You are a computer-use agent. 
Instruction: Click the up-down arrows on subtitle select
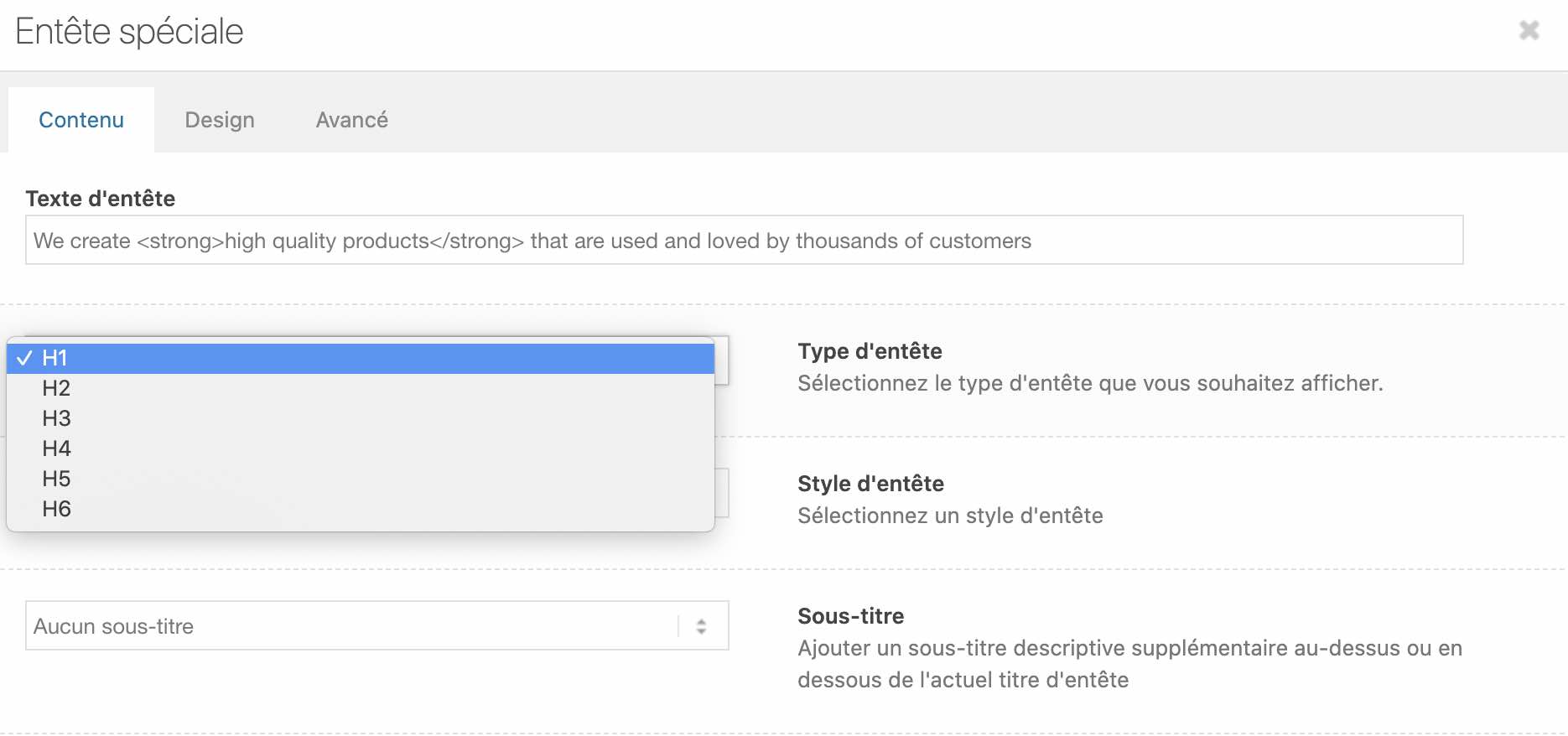(702, 626)
